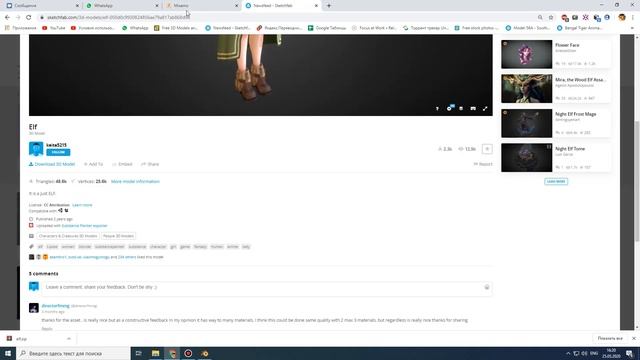The width and height of the screenshot is (640, 360).
Task: Open the Chrome profile avatar
Action: point(622,17)
